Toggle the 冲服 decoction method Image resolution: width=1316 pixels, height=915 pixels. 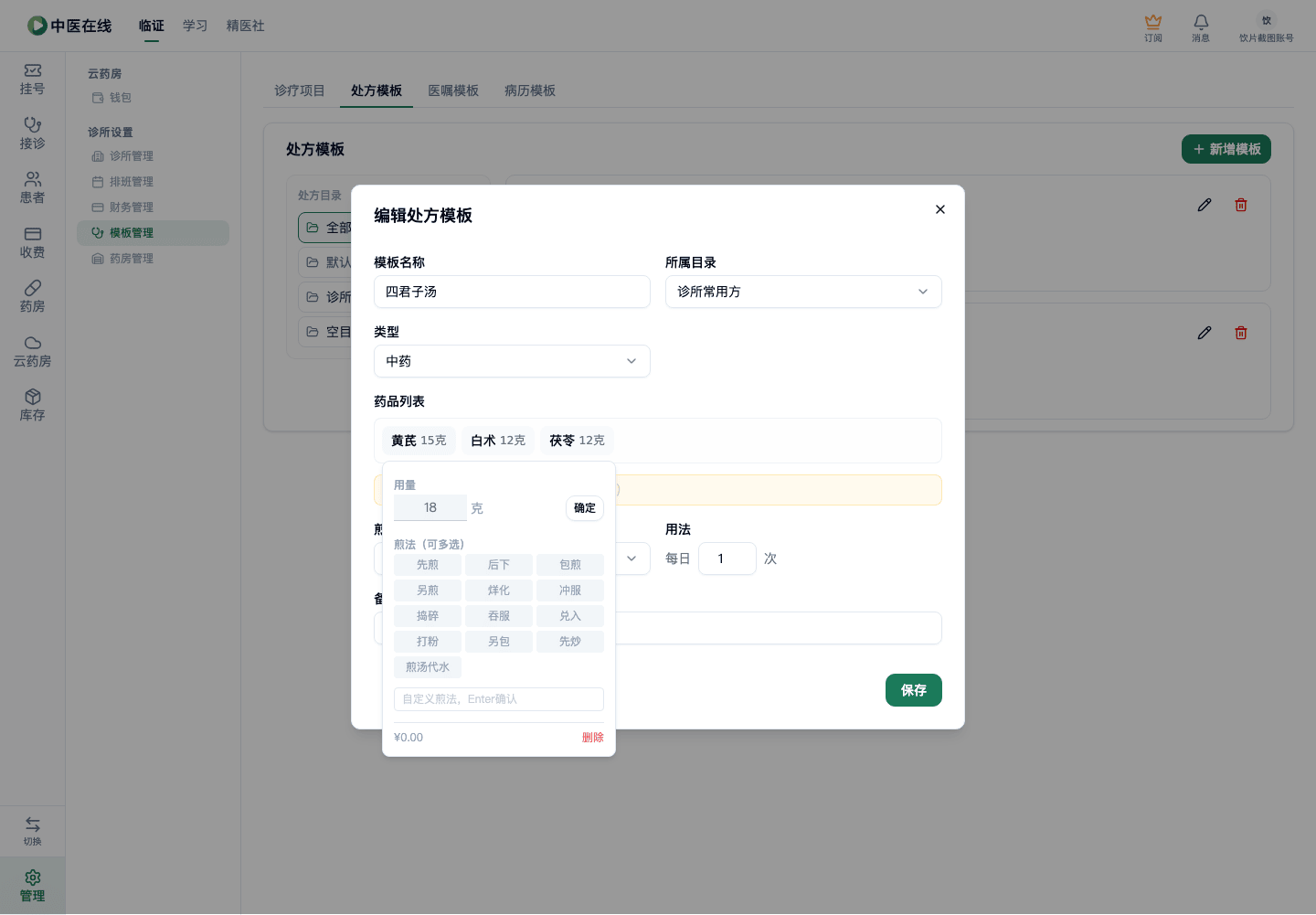click(570, 590)
